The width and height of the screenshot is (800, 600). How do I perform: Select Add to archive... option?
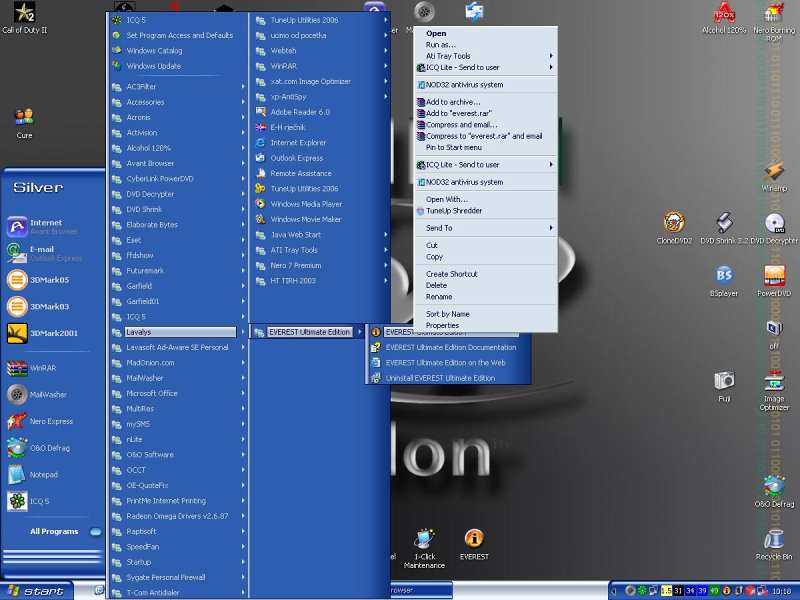(485, 102)
